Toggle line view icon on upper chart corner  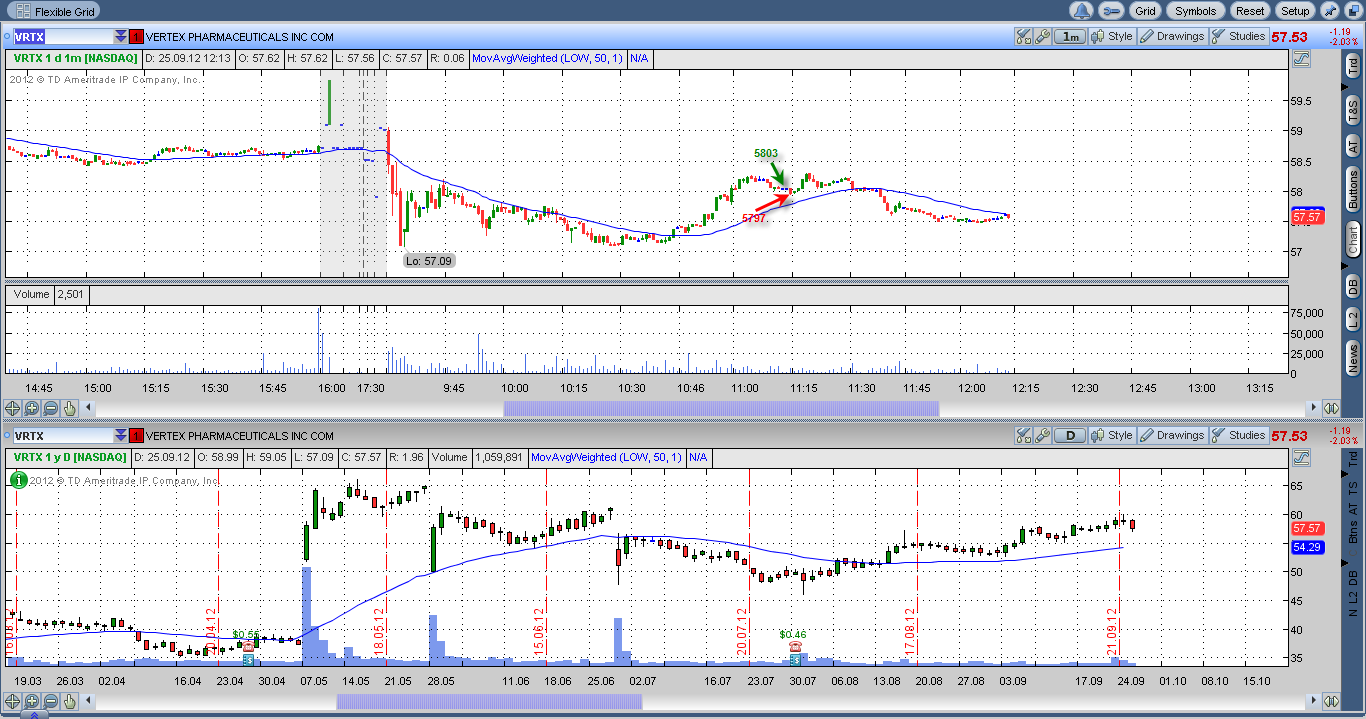pos(1301,60)
